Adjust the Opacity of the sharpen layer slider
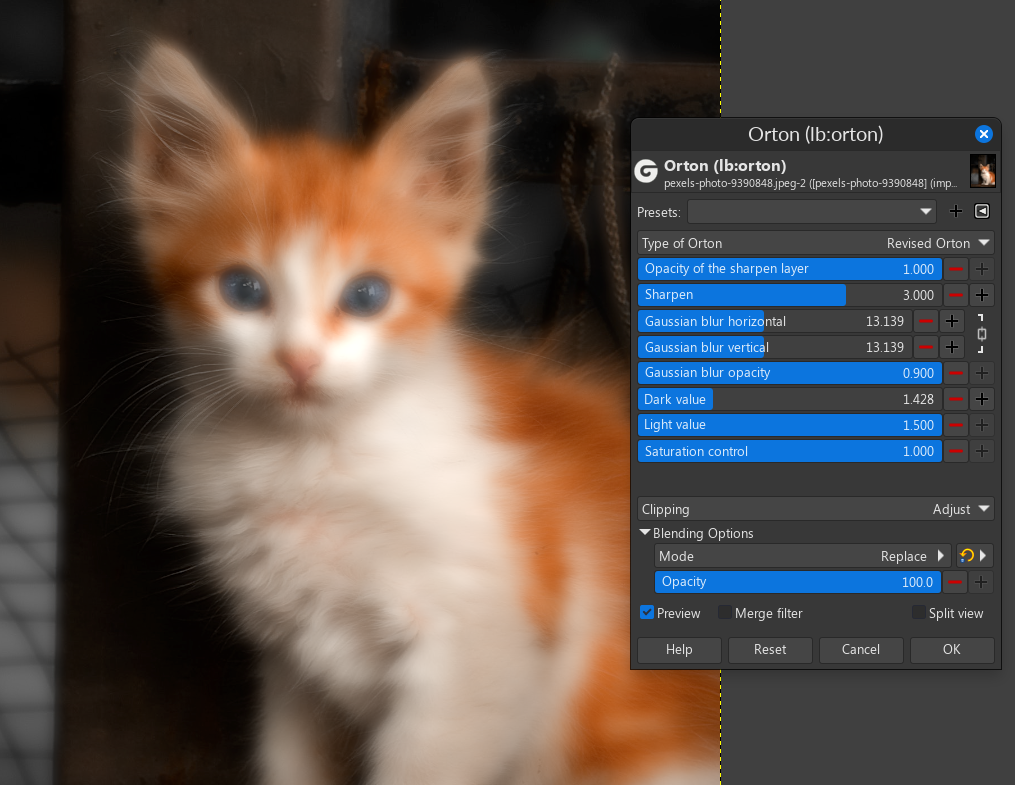Screen dimensions: 1015x785 (790, 269)
